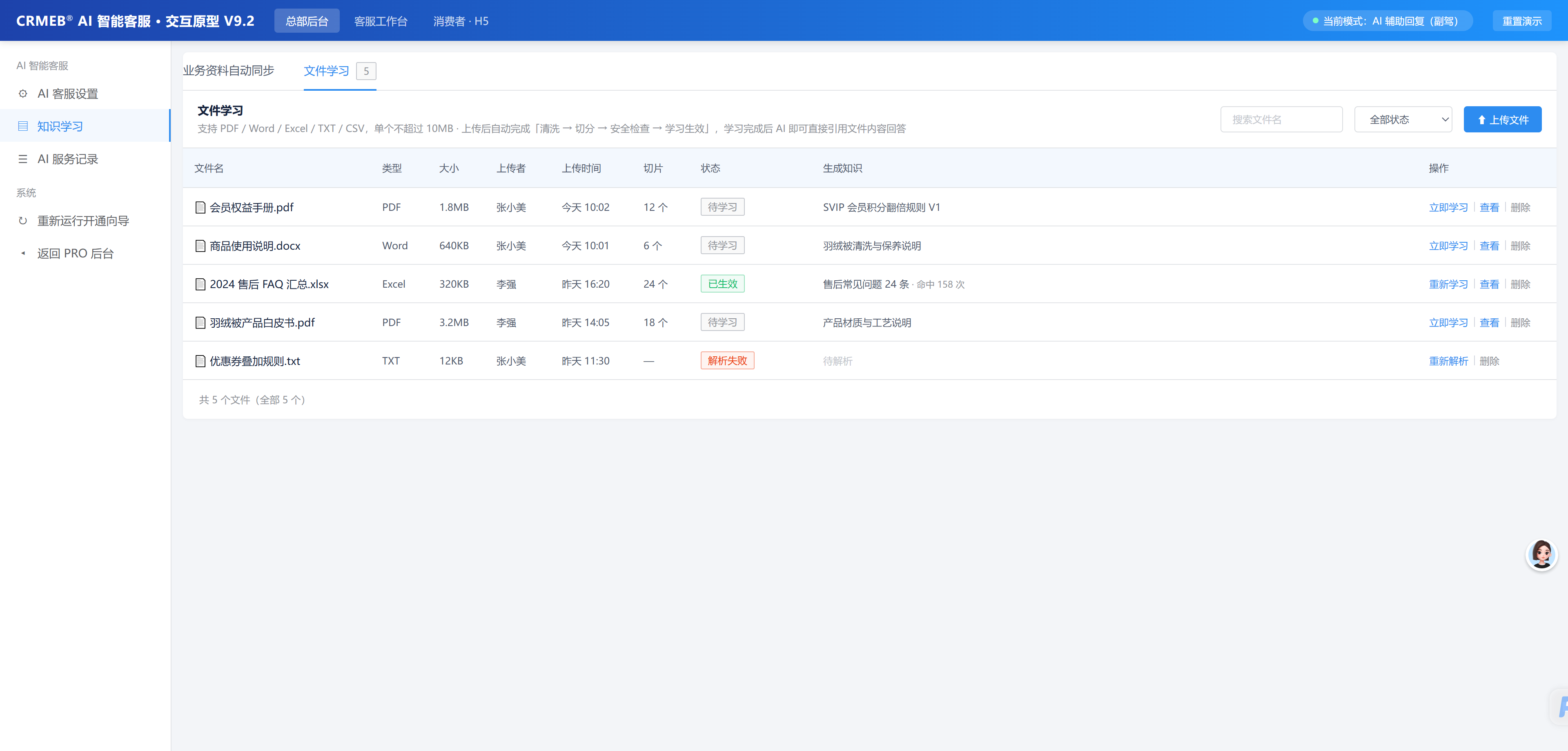Click 返回 PRO 后台 in the sidebar

(x=85, y=253)
